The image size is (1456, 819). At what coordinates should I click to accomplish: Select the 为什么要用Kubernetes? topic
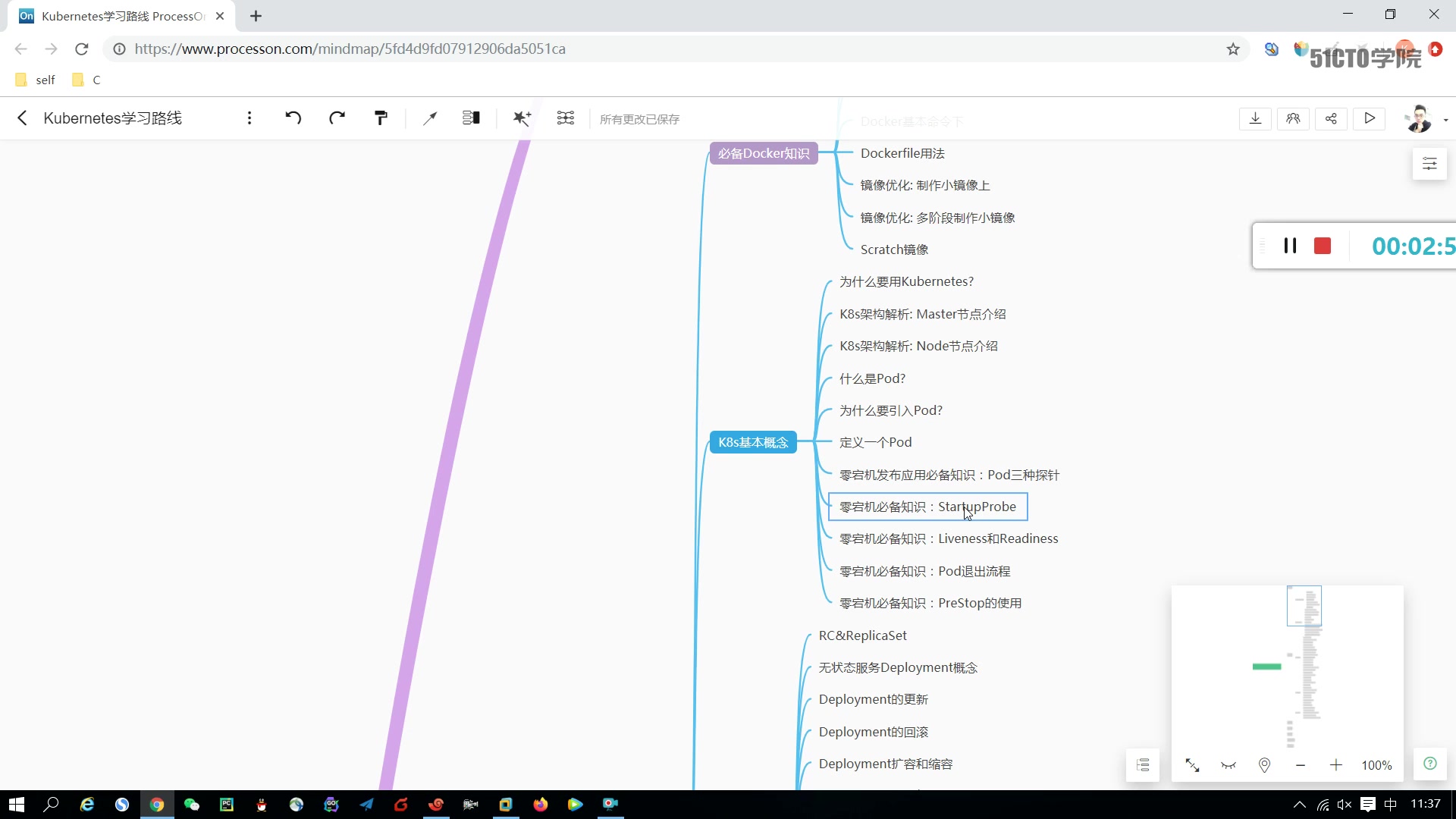[x=906, y=281]
